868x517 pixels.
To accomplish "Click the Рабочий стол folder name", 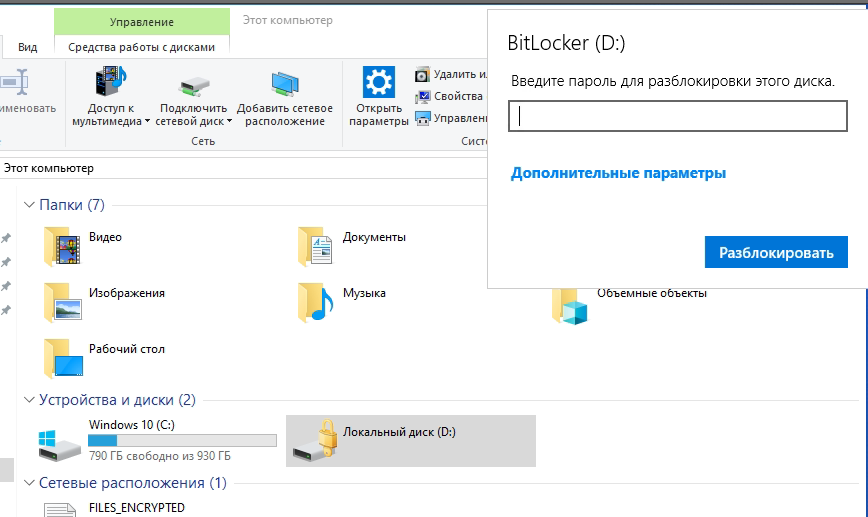I will click(127, 349).
